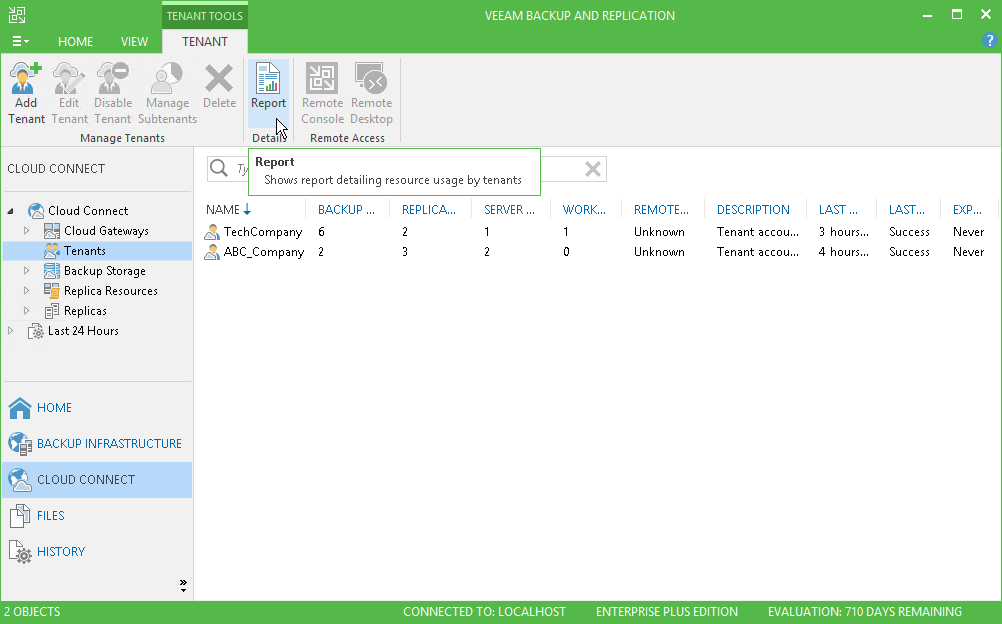This screenshot has height=624, width=1002.
Task: Sort by the Server column header
Action: [509, 210]
